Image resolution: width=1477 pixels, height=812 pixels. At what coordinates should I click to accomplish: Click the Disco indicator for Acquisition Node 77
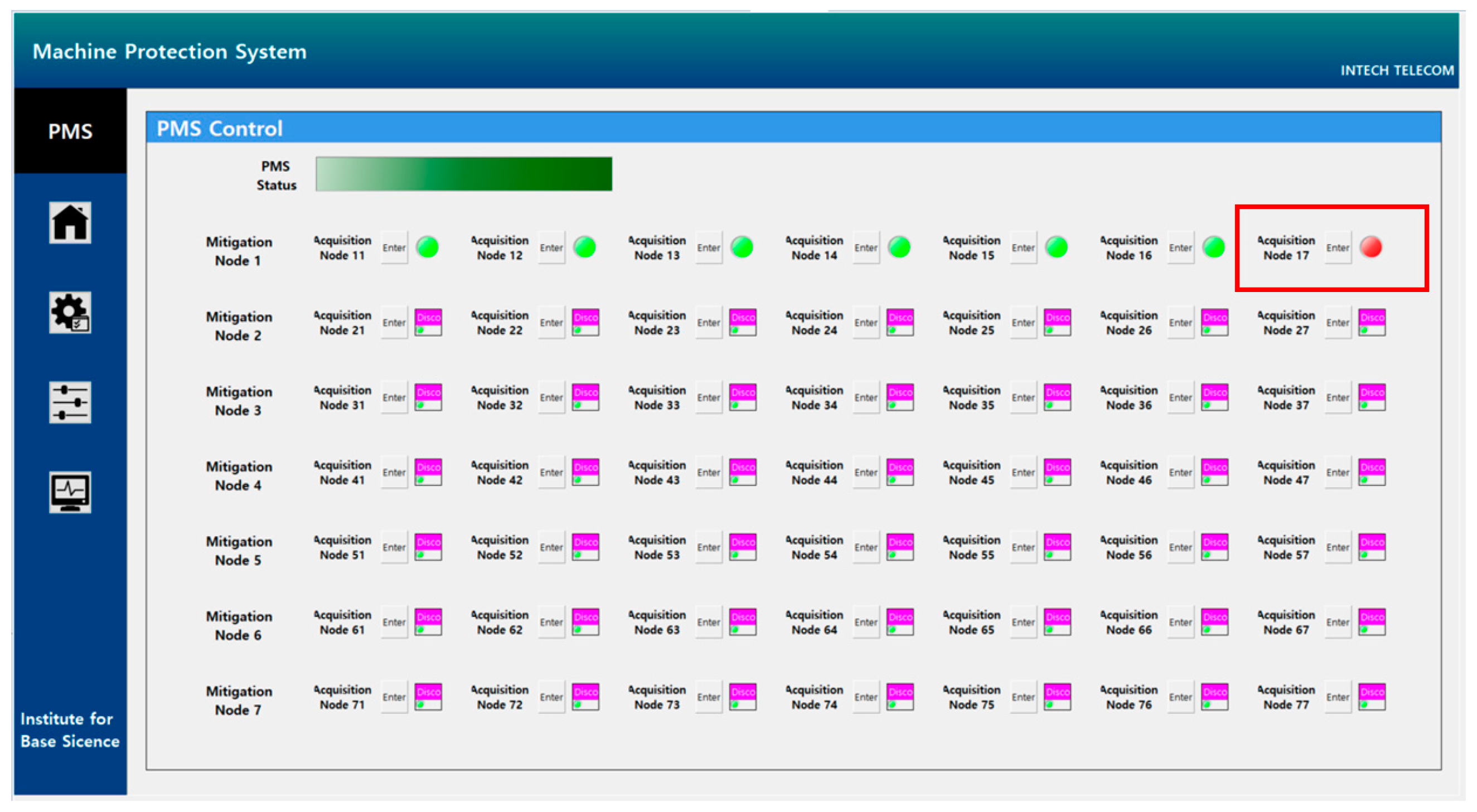pos(1372,697)
